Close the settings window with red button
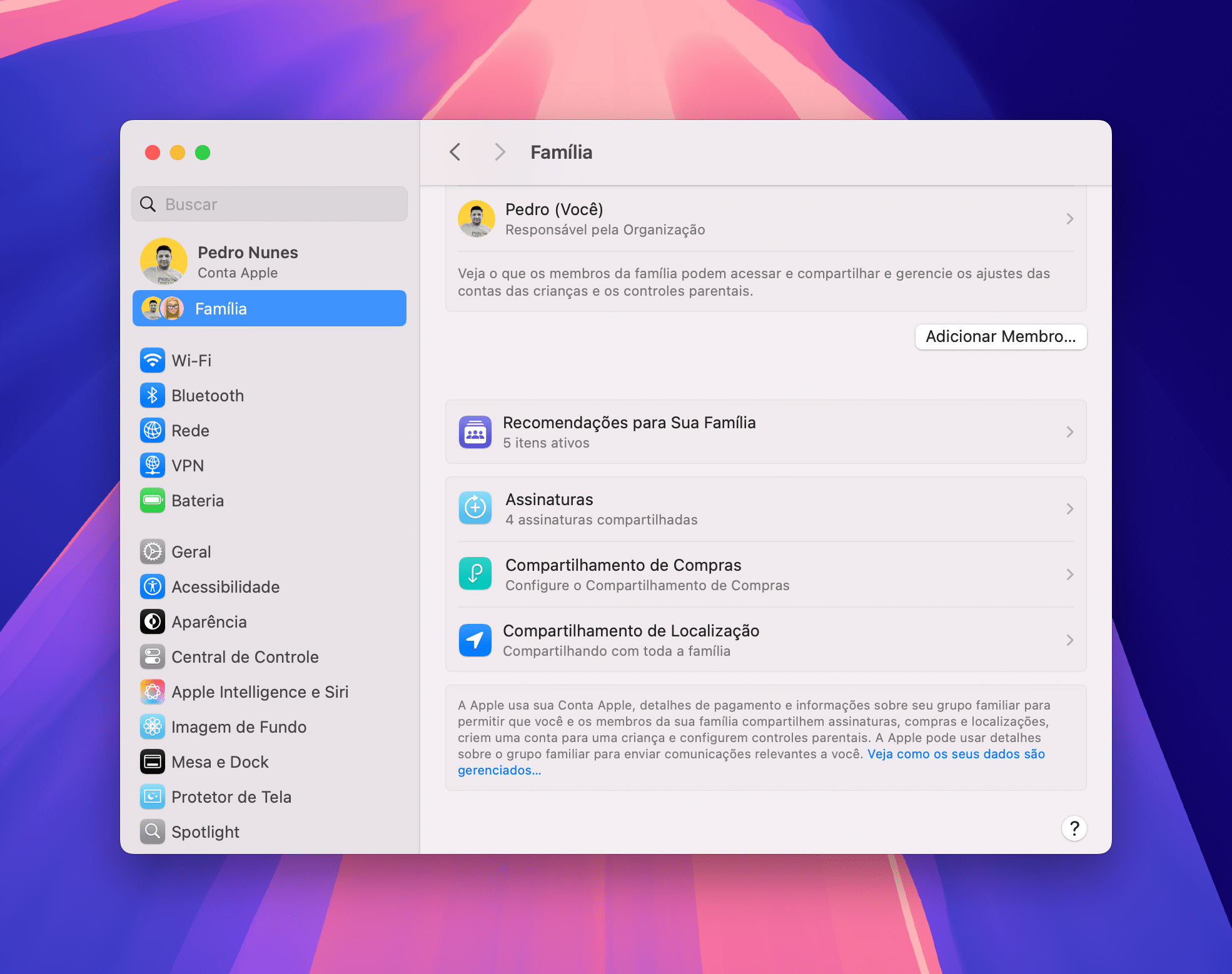 coord(153,153)
